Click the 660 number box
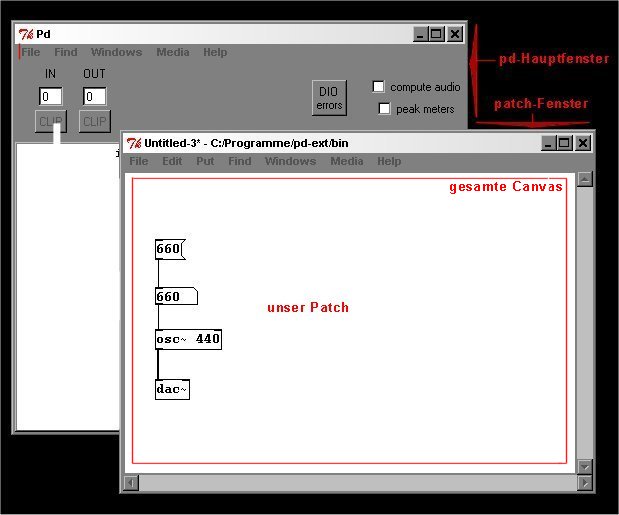619x515 pixels. coord(175,296)
